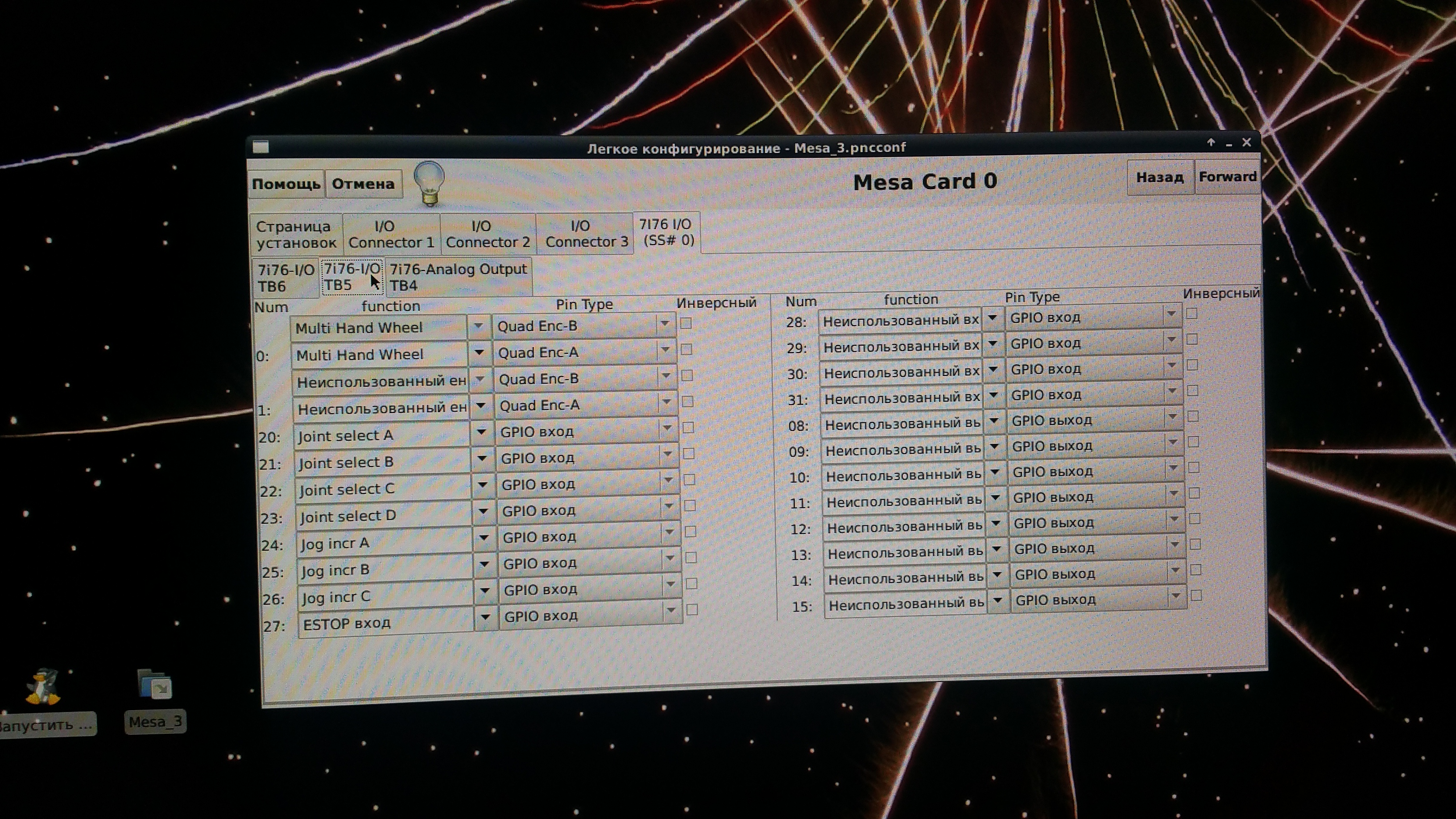The width and height of the screenshot is (1456, 819).
Task: Toggle invert checkbox for ESTOP input pin 27
Action: (x=692, y=610)
